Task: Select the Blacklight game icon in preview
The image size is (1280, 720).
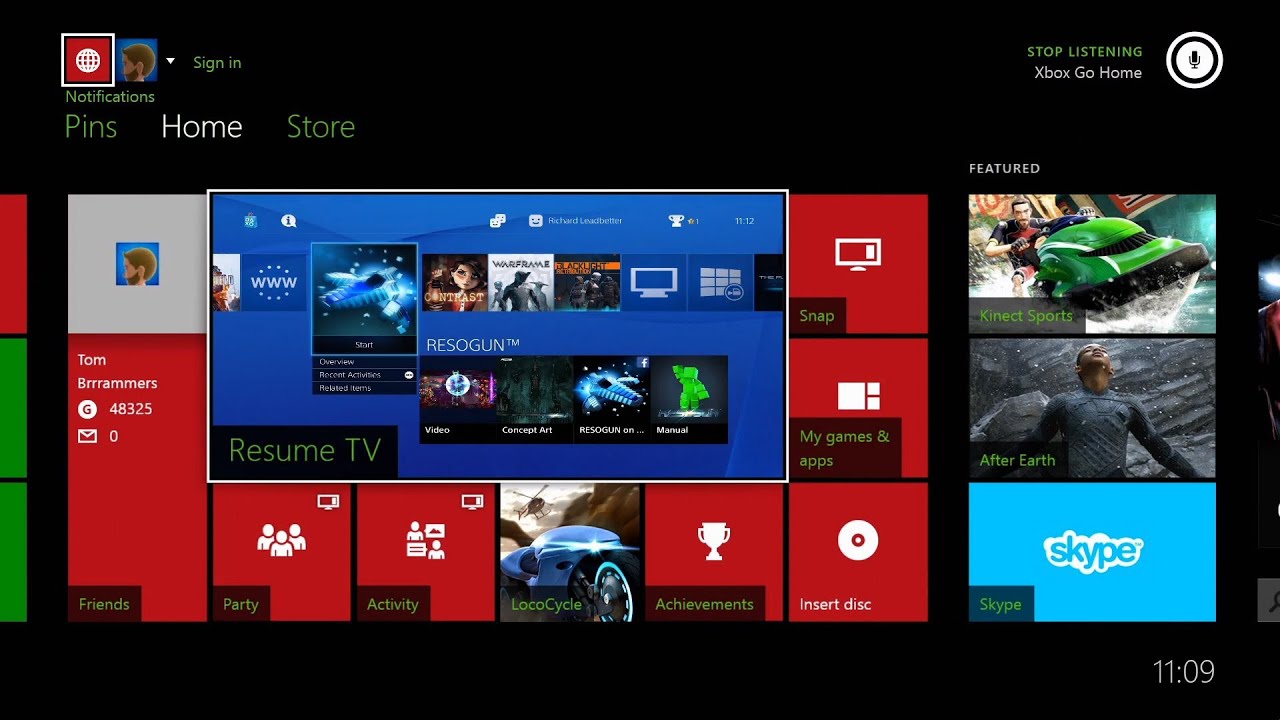Action: coord(587,283)
